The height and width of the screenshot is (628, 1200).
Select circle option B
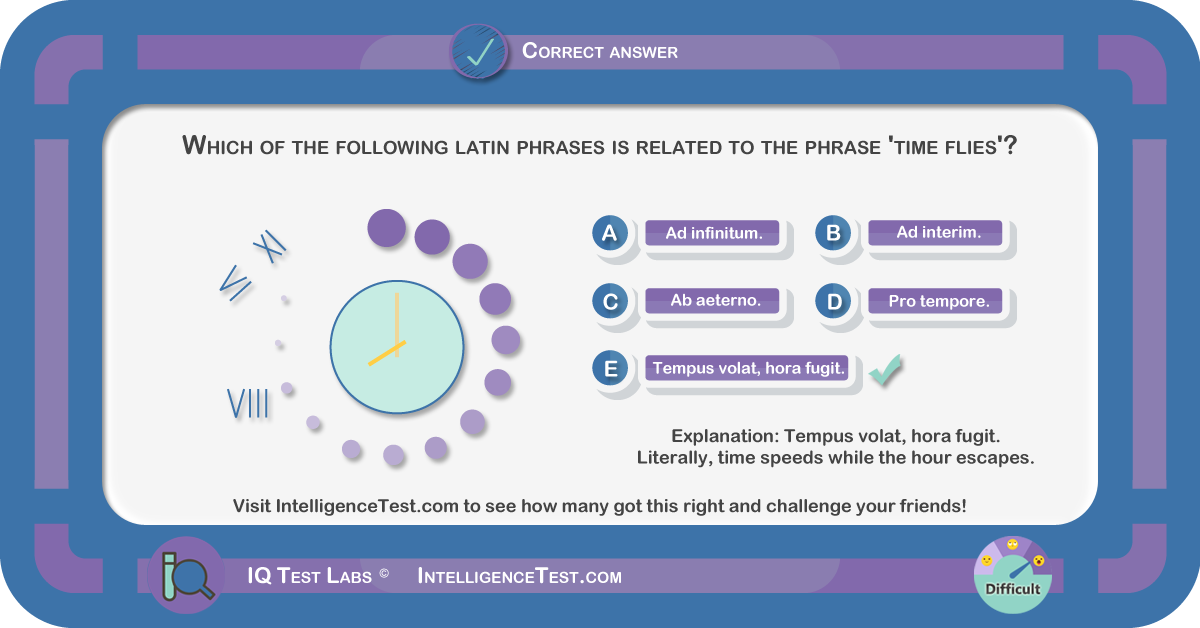832,234
